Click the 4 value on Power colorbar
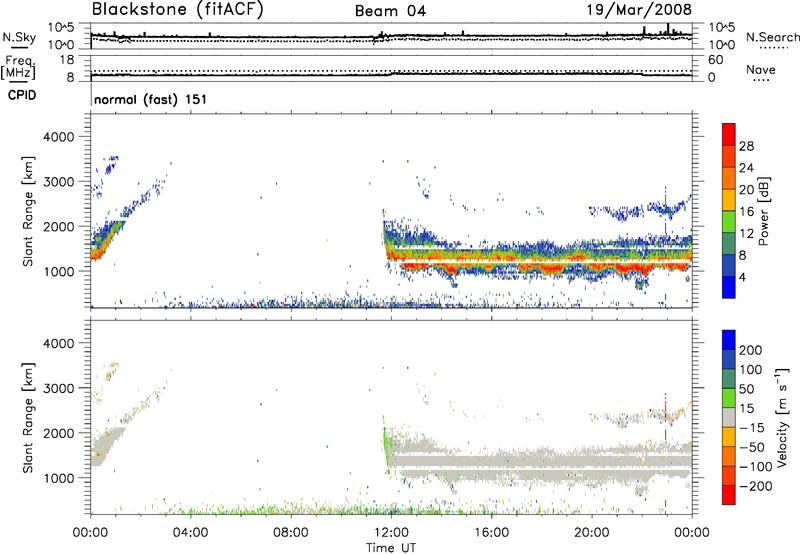The height and width of the screenshot is (554, 800). click(743, 277)
